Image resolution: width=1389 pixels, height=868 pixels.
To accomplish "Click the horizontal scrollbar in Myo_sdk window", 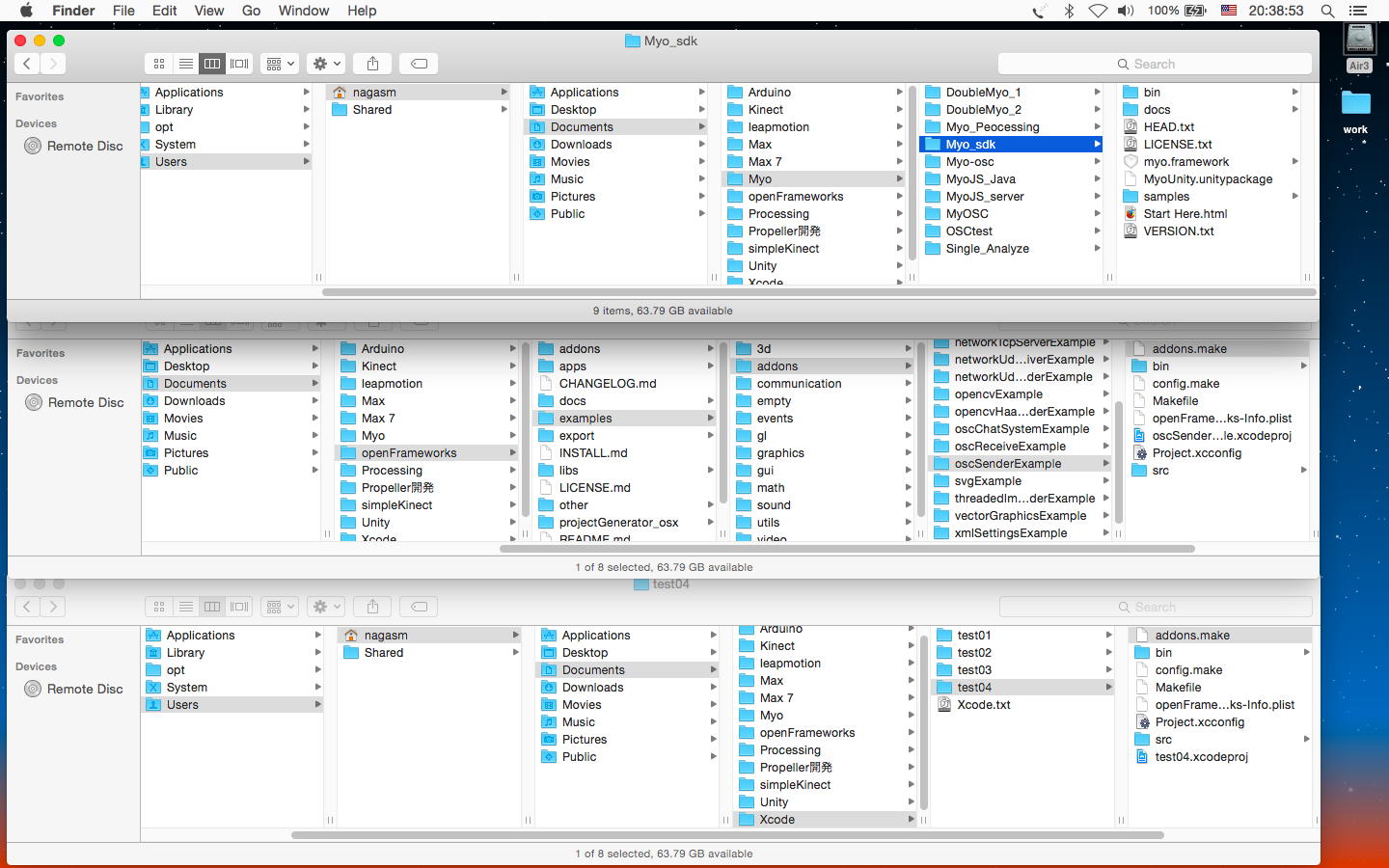I will point(819,292).
